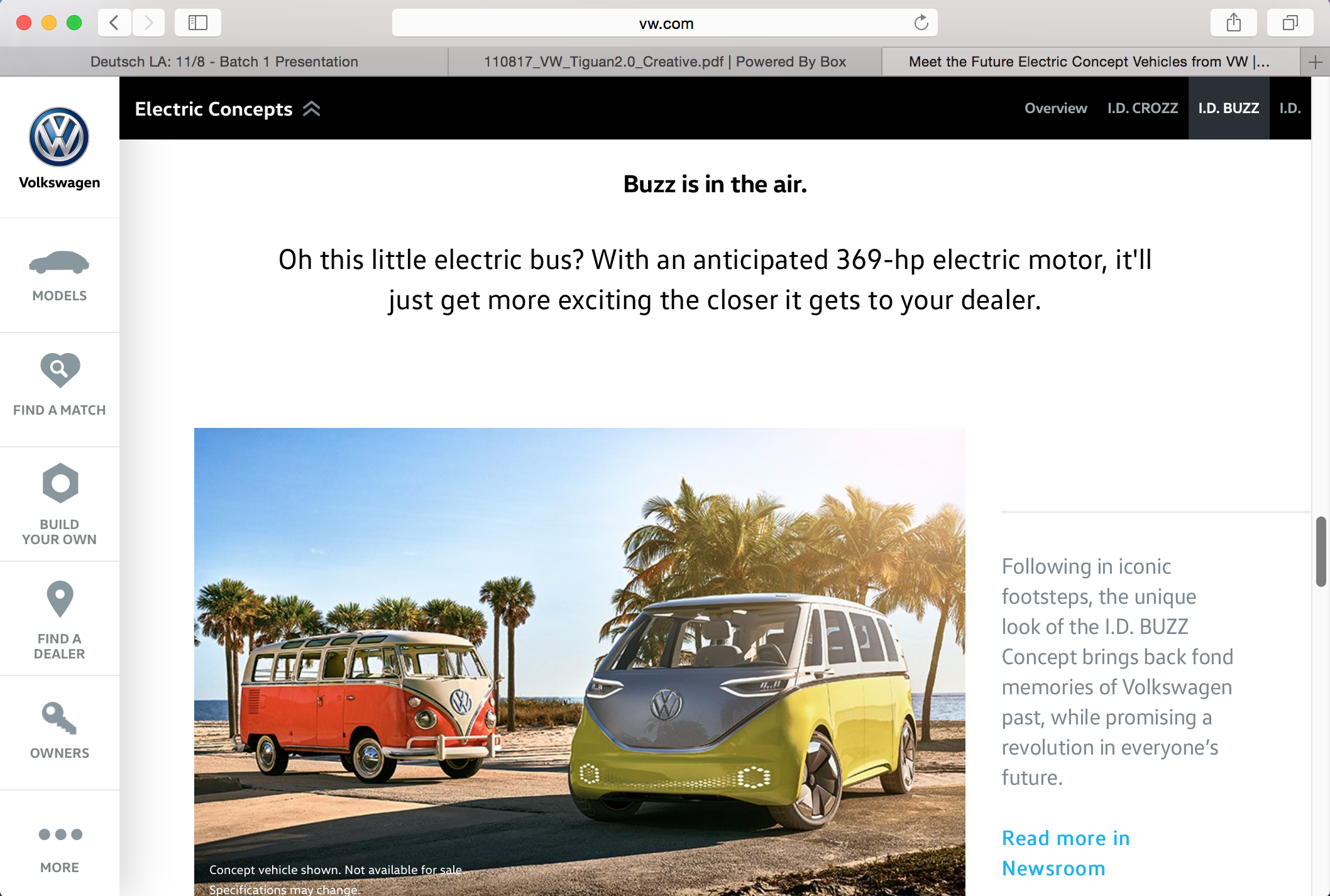This screenshot has height=896, width=1330.
Task: Open the More three-dots menu
Action: click(x=60, y=834)
